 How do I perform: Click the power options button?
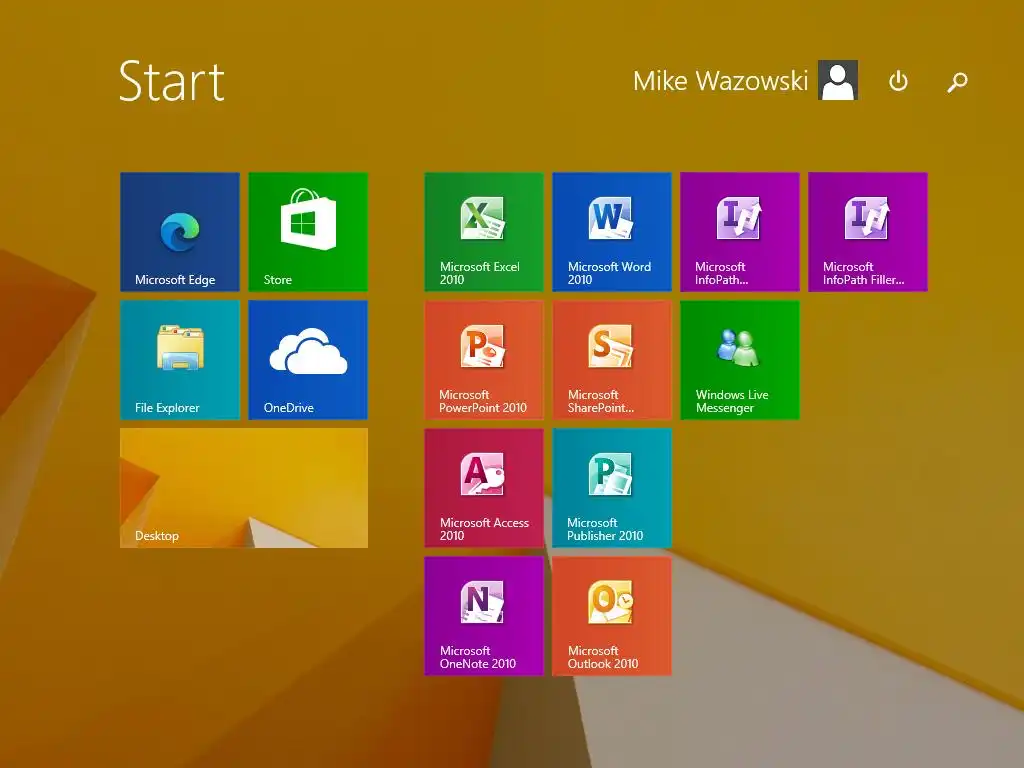pos(898,81)
